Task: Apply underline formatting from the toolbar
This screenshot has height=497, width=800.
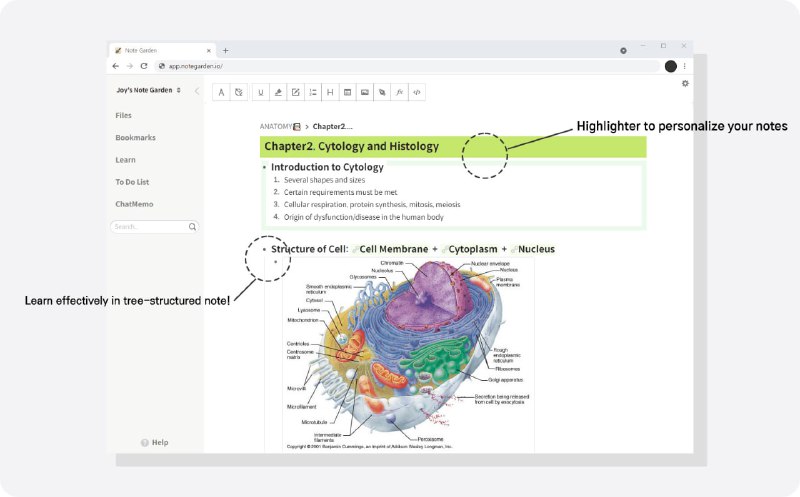Action: click(x=261, y=92)
